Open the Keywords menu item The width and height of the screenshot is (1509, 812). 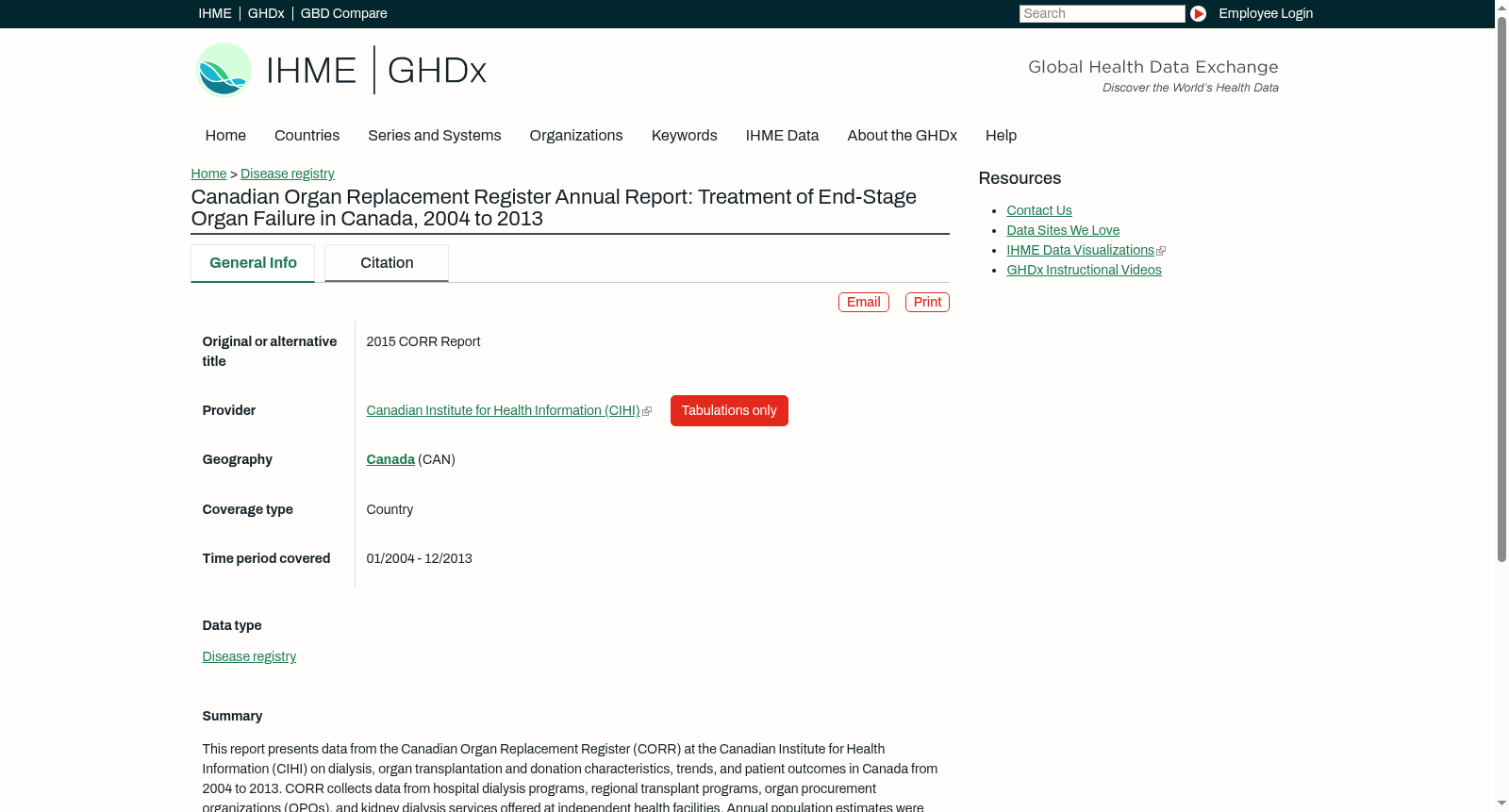(684, 135)
